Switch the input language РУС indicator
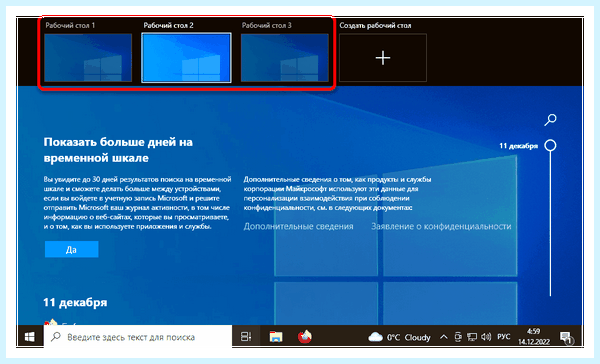Image resolution: width=600 pixels, height=364 pixels. coord(504,337)
